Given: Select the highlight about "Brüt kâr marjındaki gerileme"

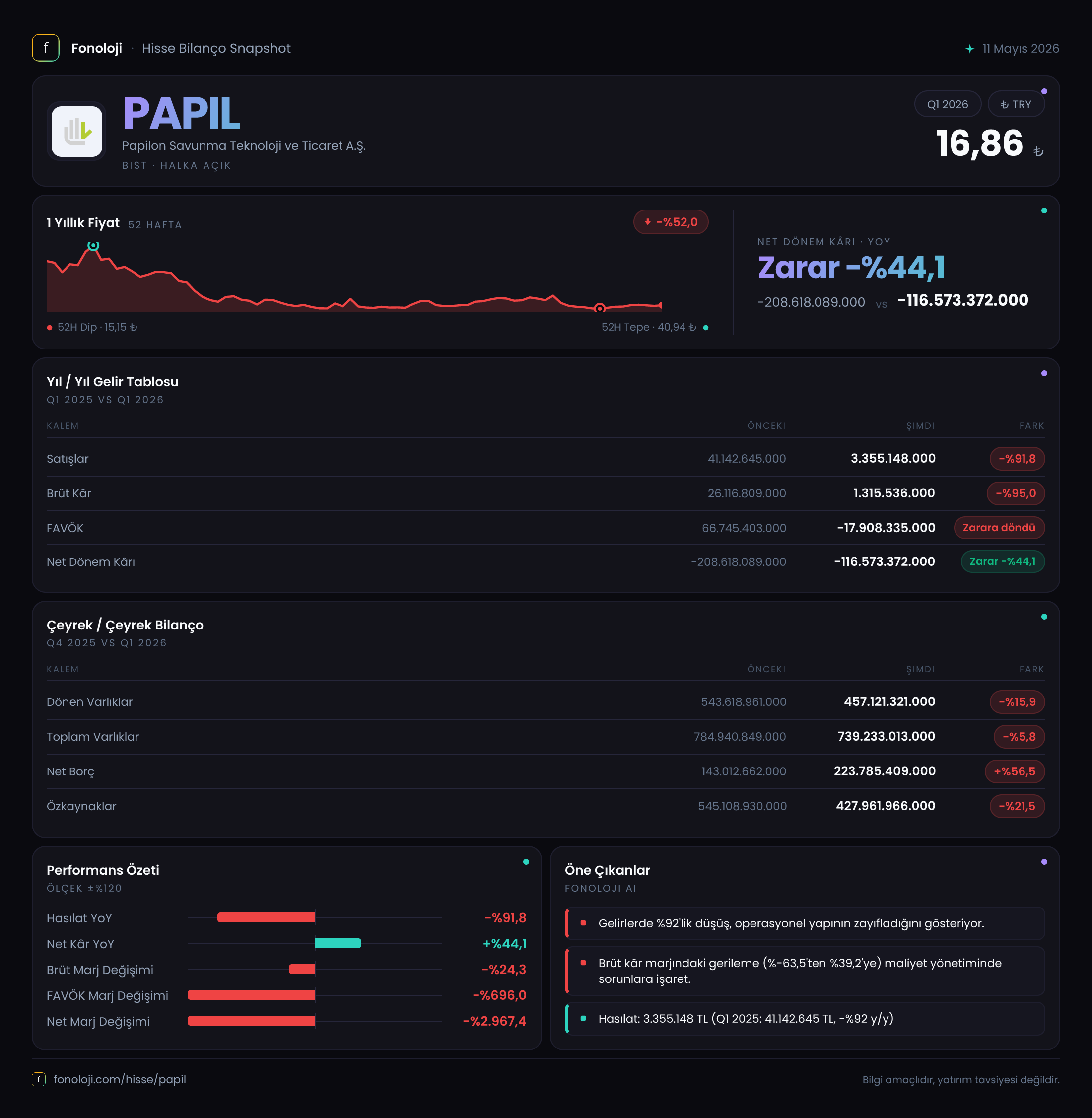Looking at the screenshot, I should point(805,971).
